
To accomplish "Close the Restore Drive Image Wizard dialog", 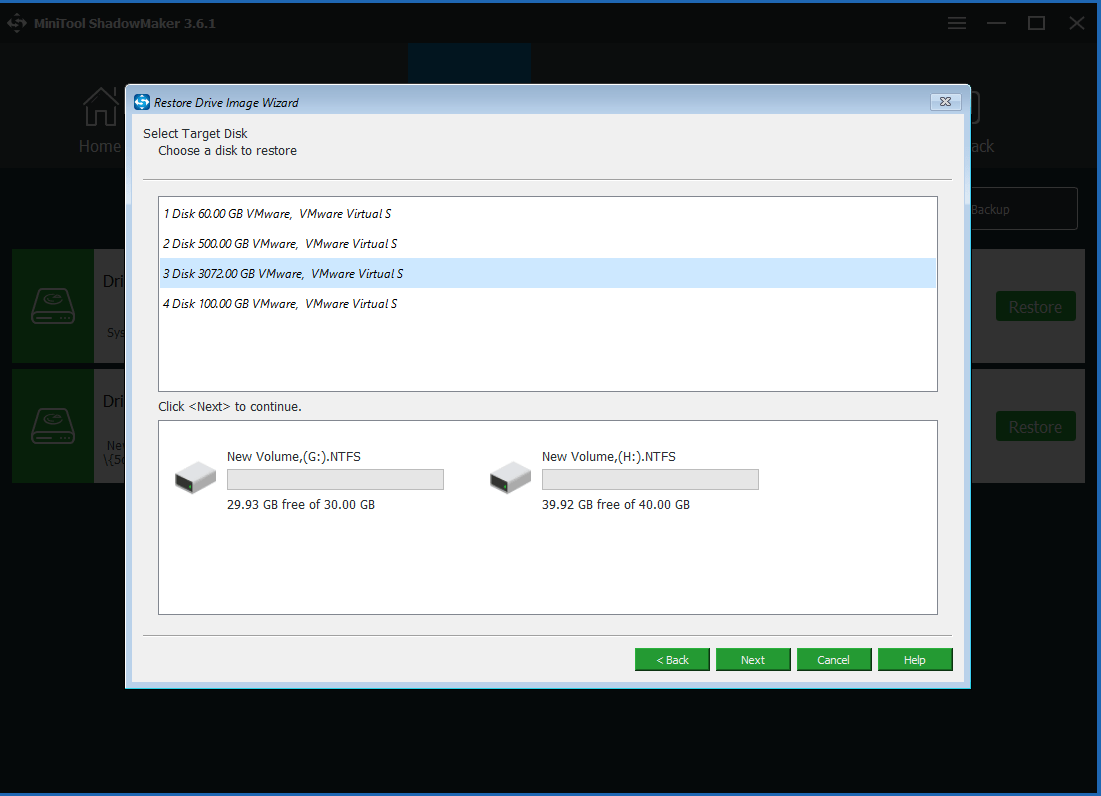I will [945, 102].
